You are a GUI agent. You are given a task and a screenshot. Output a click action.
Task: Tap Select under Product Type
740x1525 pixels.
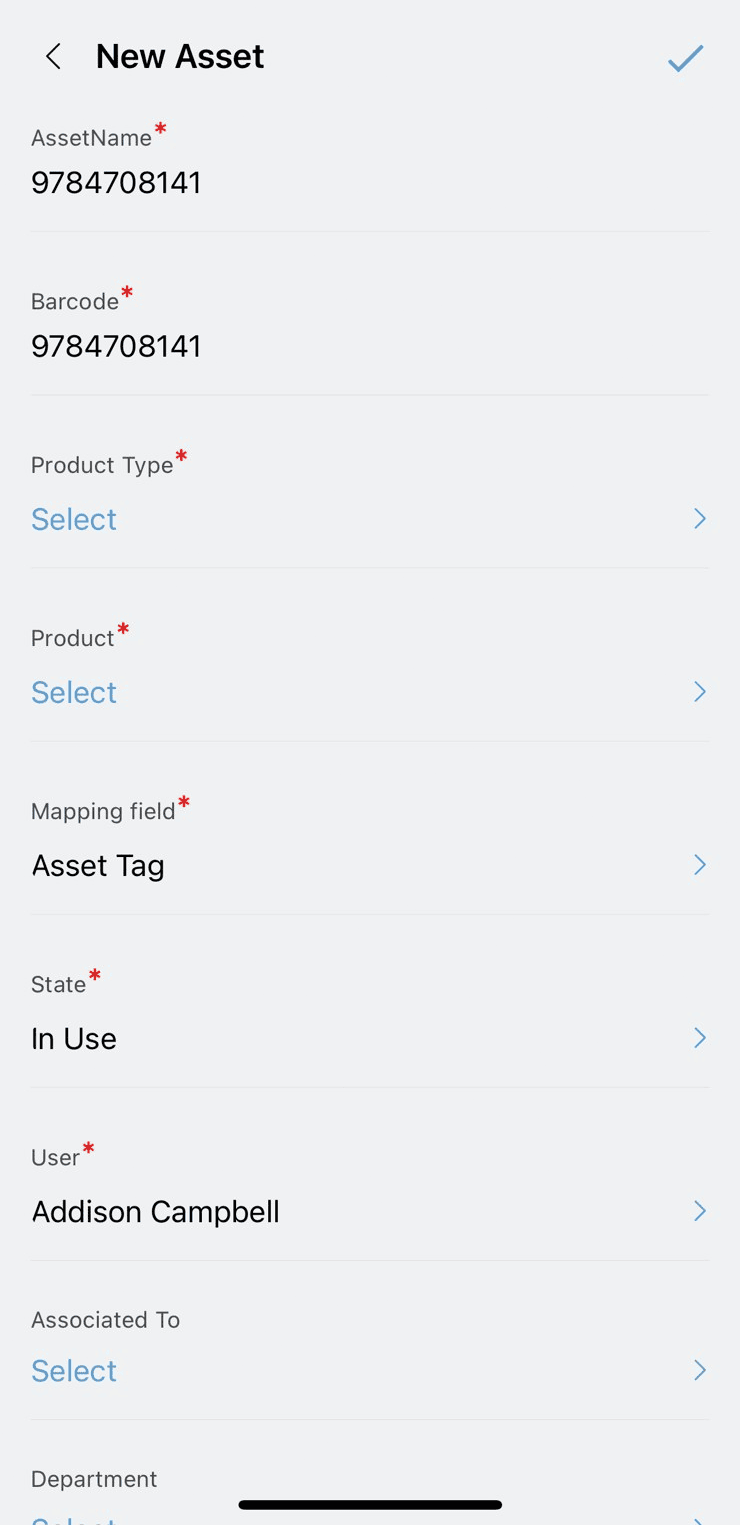point(74,519)
